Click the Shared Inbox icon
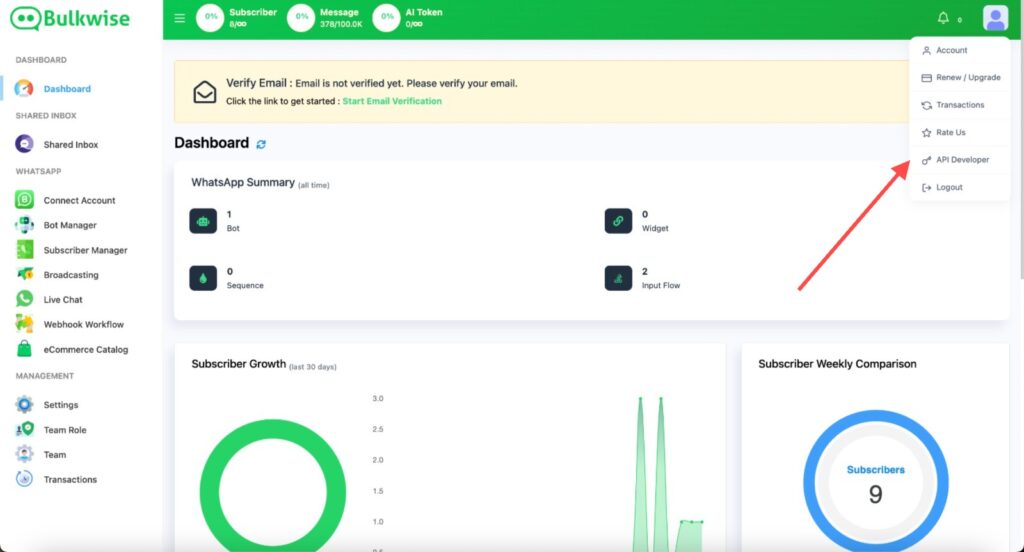 point(24,144)
